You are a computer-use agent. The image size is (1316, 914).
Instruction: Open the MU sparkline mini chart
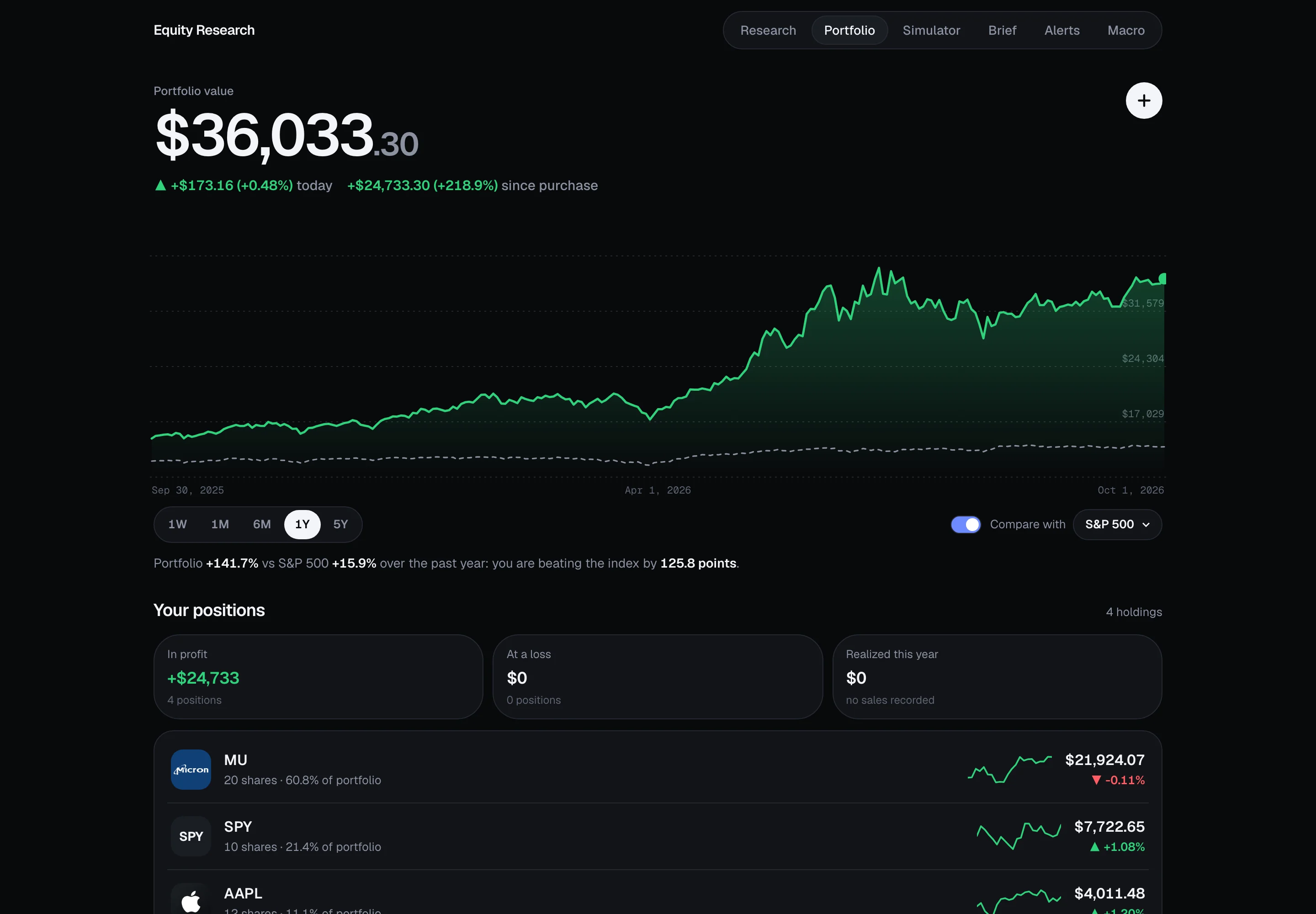(1009, 769)
